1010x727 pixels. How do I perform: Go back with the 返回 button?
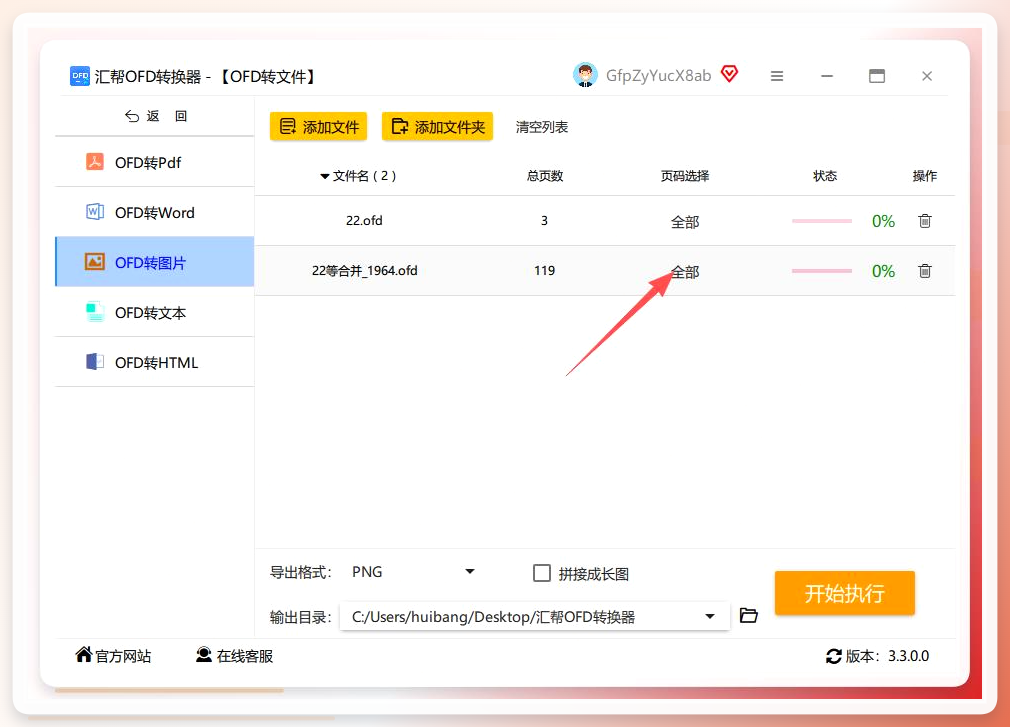click(x=155, y=116)
